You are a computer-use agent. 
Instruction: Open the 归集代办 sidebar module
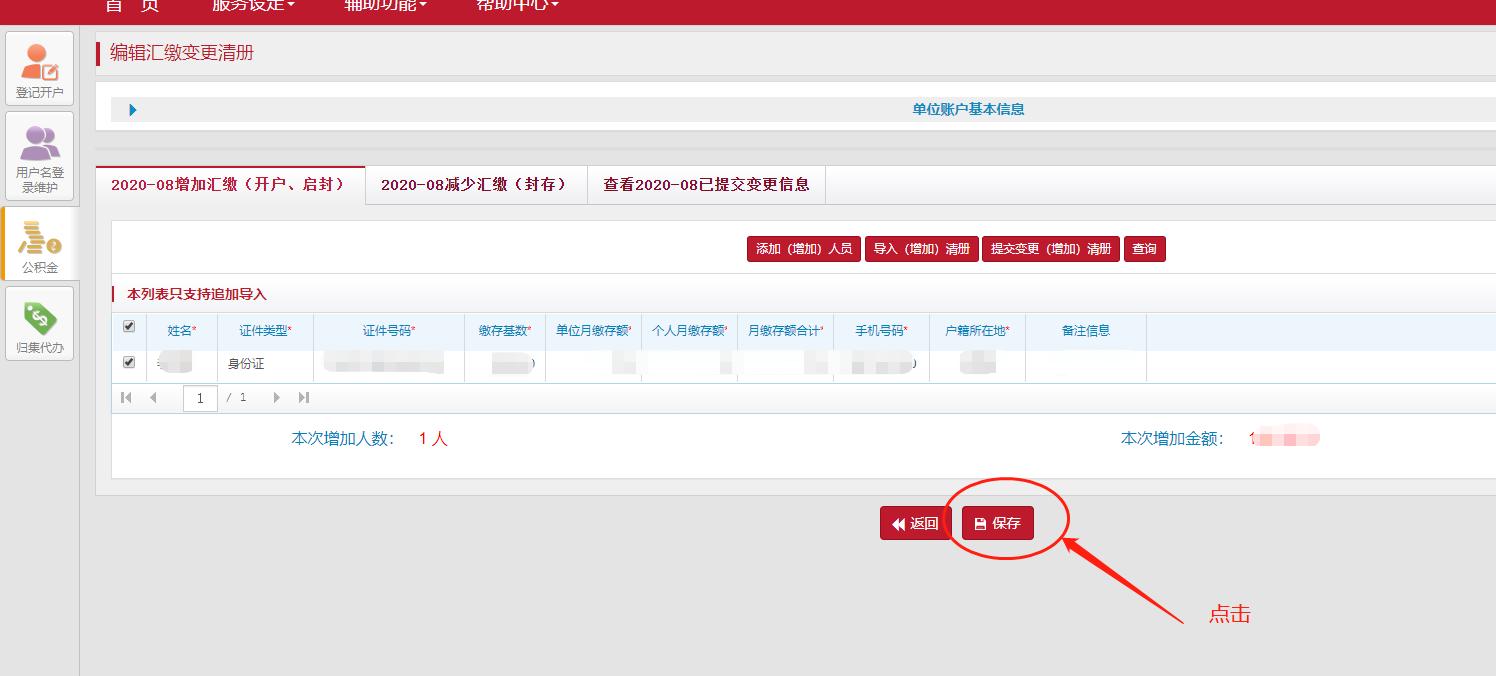coord(39,322)
